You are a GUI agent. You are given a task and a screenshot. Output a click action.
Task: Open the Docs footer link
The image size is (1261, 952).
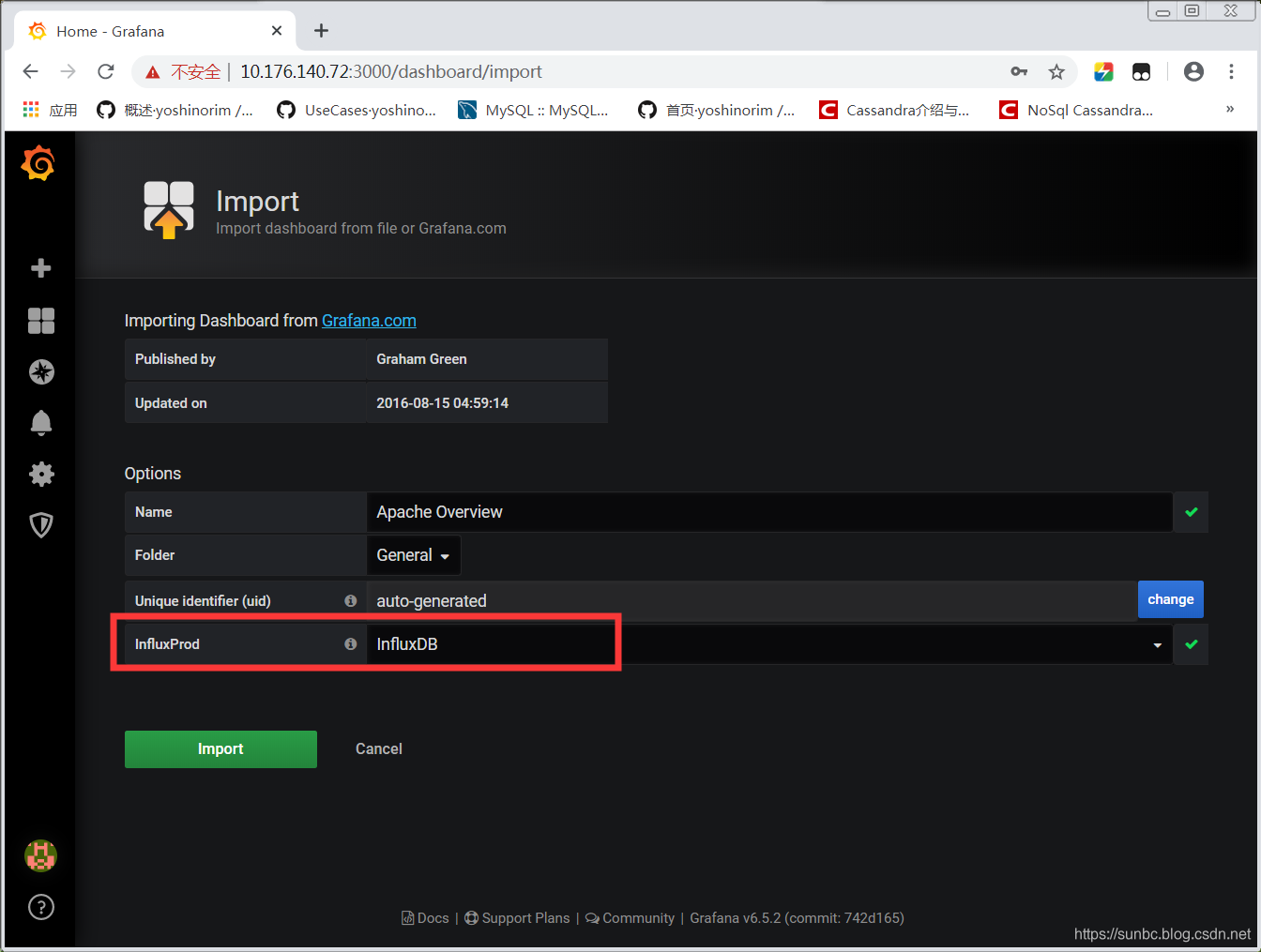425,917
